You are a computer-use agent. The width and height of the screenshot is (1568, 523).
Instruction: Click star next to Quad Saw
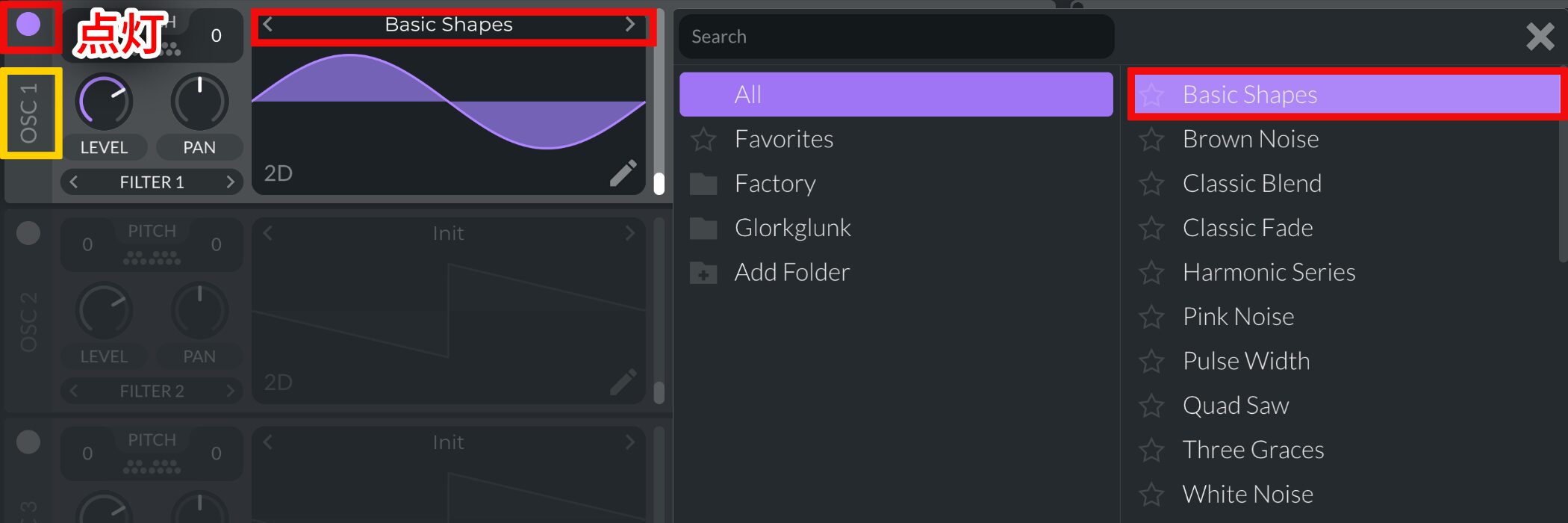pos(1151,405)
